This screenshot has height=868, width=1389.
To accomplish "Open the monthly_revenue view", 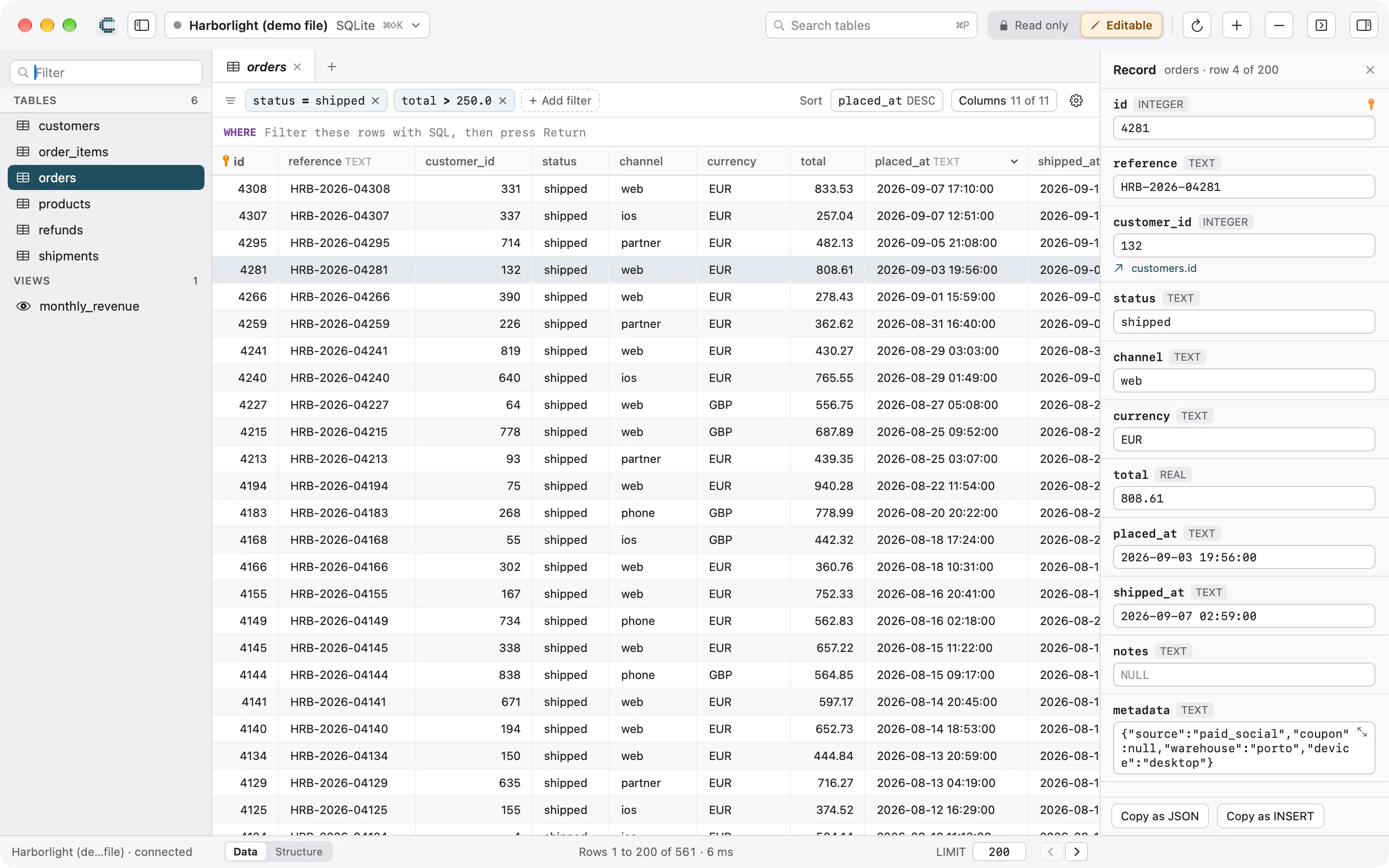I will coord(106,306).
